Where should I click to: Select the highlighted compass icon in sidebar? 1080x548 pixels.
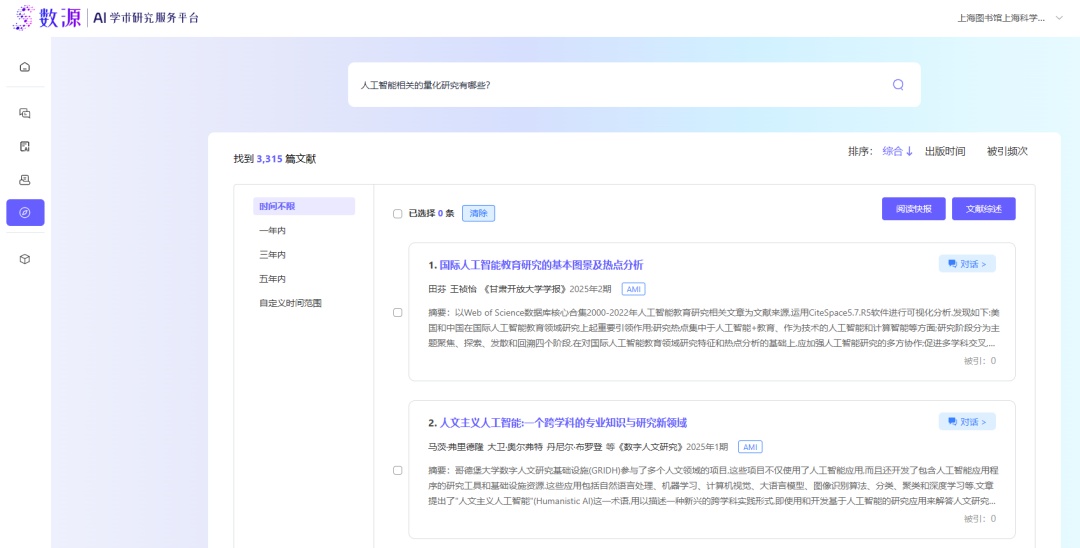[25, 213]
